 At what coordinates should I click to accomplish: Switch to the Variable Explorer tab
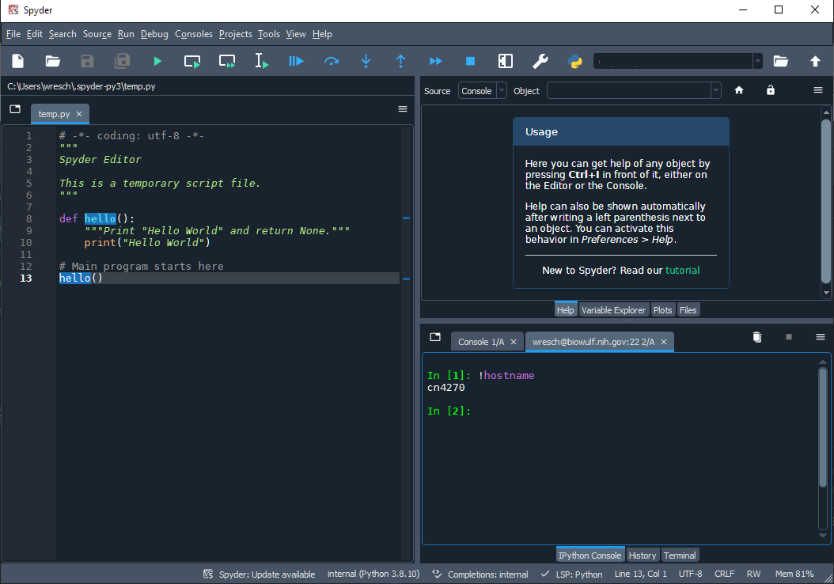point(613,310)
